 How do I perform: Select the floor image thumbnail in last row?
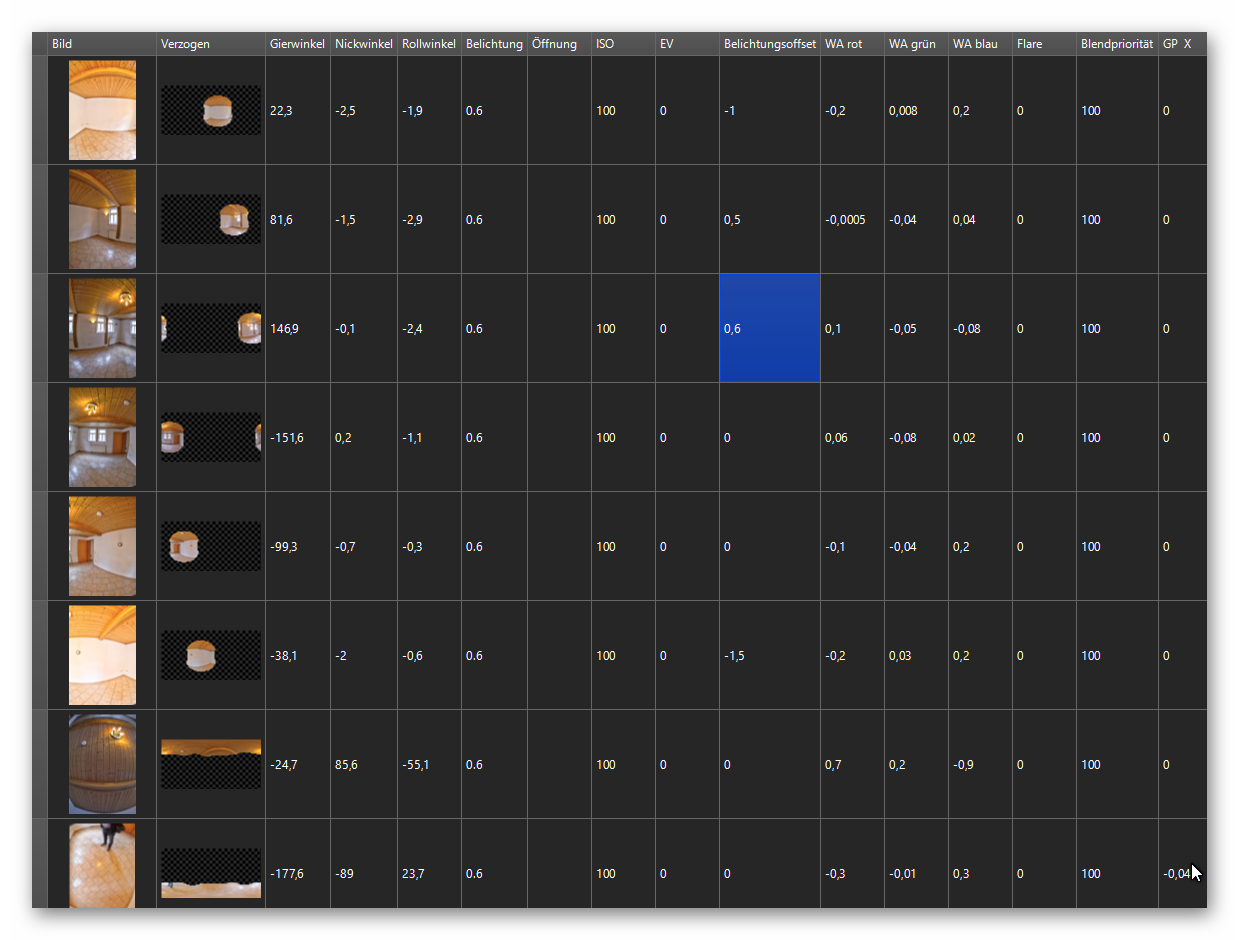point(102,866)
